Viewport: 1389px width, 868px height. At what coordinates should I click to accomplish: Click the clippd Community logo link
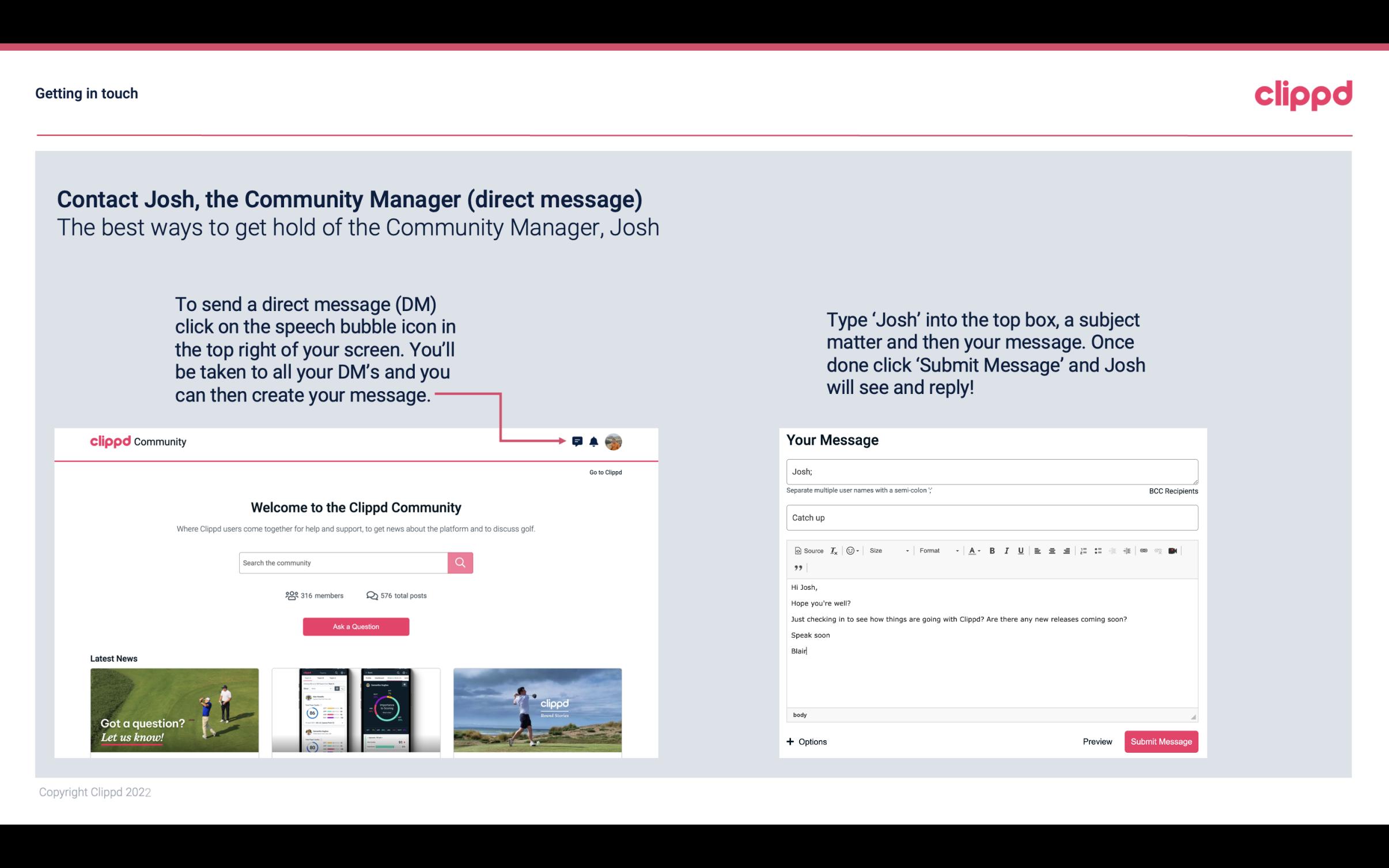pyautogui.click(x=137, y=441)
